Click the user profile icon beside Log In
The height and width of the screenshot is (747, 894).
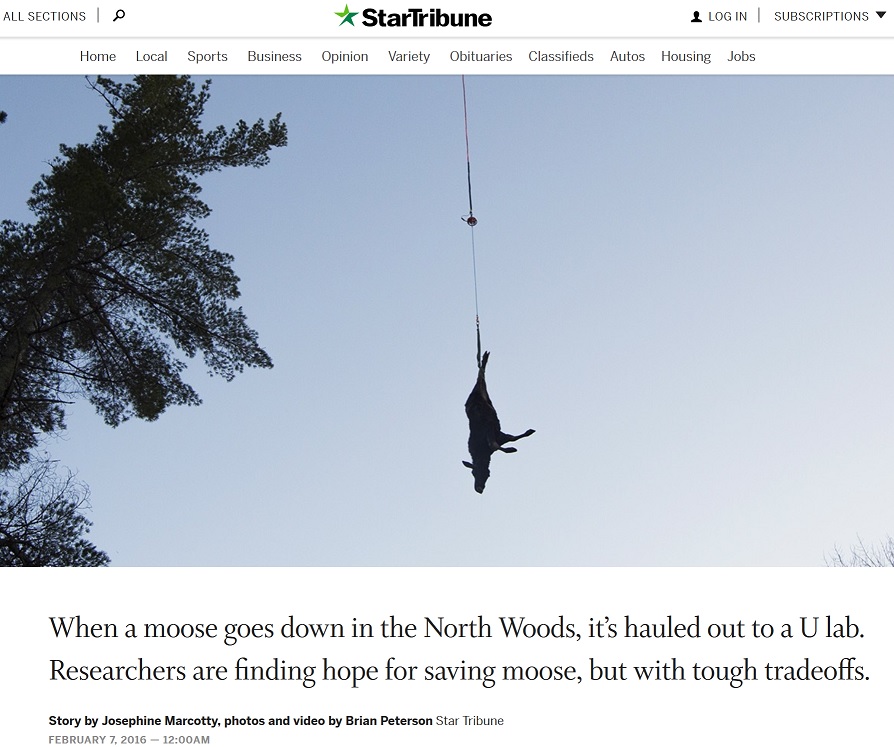[x=696, y=17]
